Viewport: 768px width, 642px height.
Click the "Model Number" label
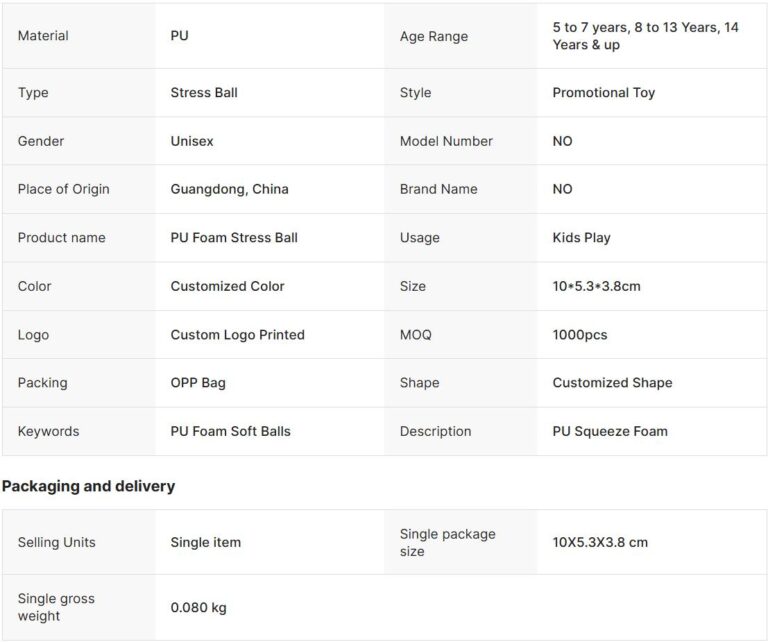[x=446, y=141]
